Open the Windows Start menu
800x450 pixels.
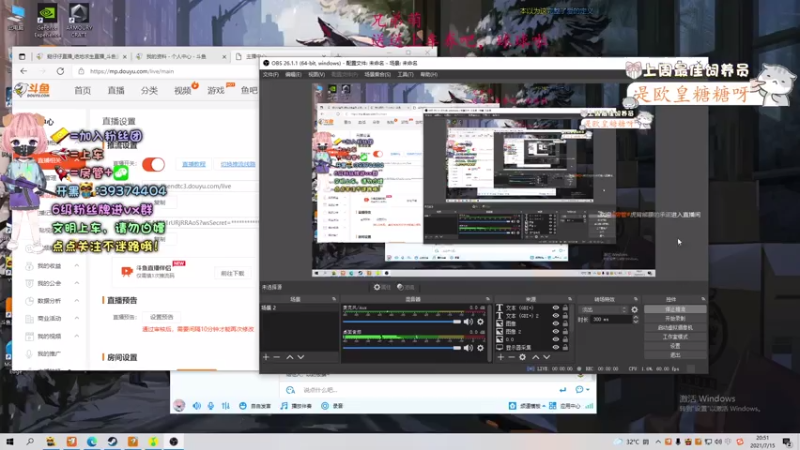click(x=10, y=441)
